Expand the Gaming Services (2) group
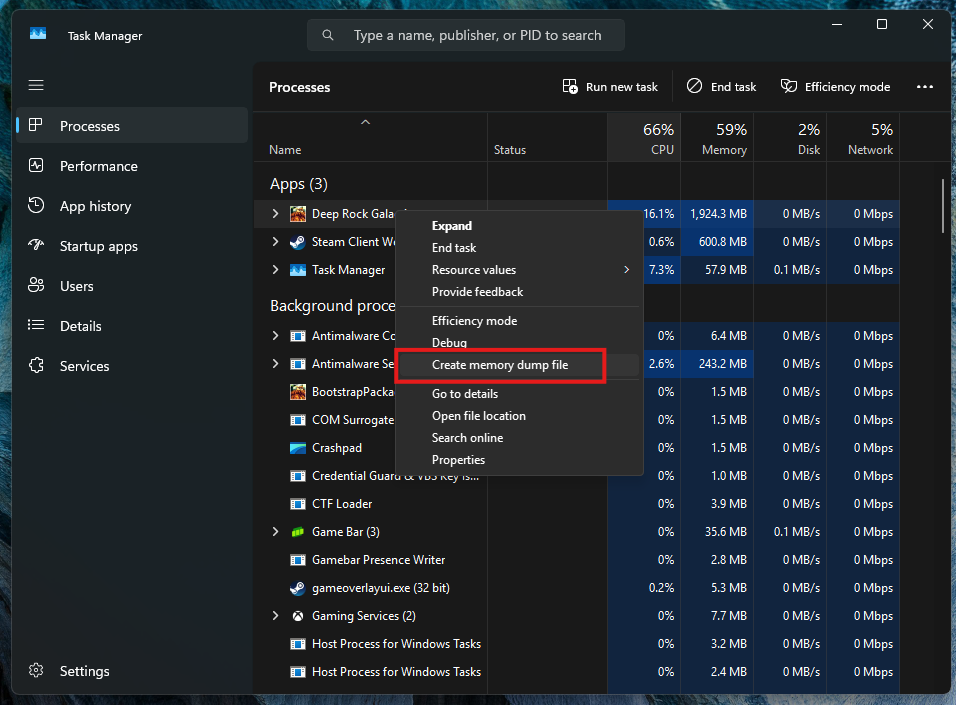956x705 pixels. coord(276,616)
